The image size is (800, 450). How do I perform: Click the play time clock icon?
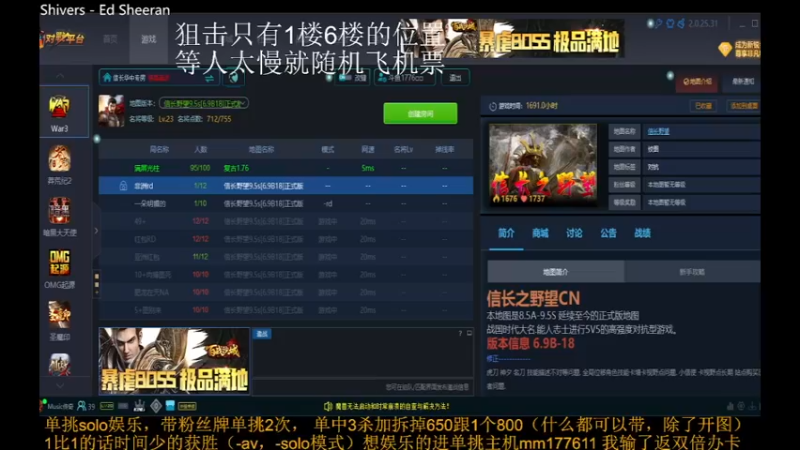pos(493,106)
